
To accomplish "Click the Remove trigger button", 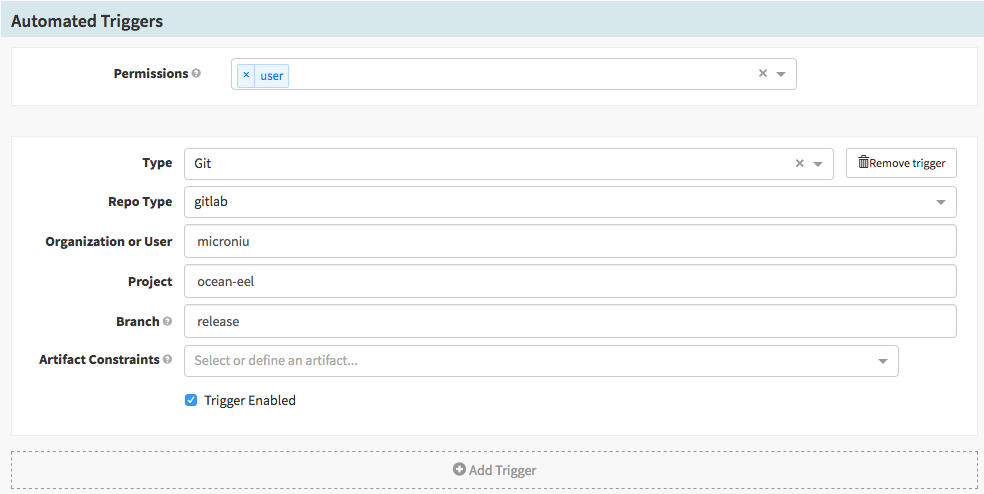I will 901,163.
